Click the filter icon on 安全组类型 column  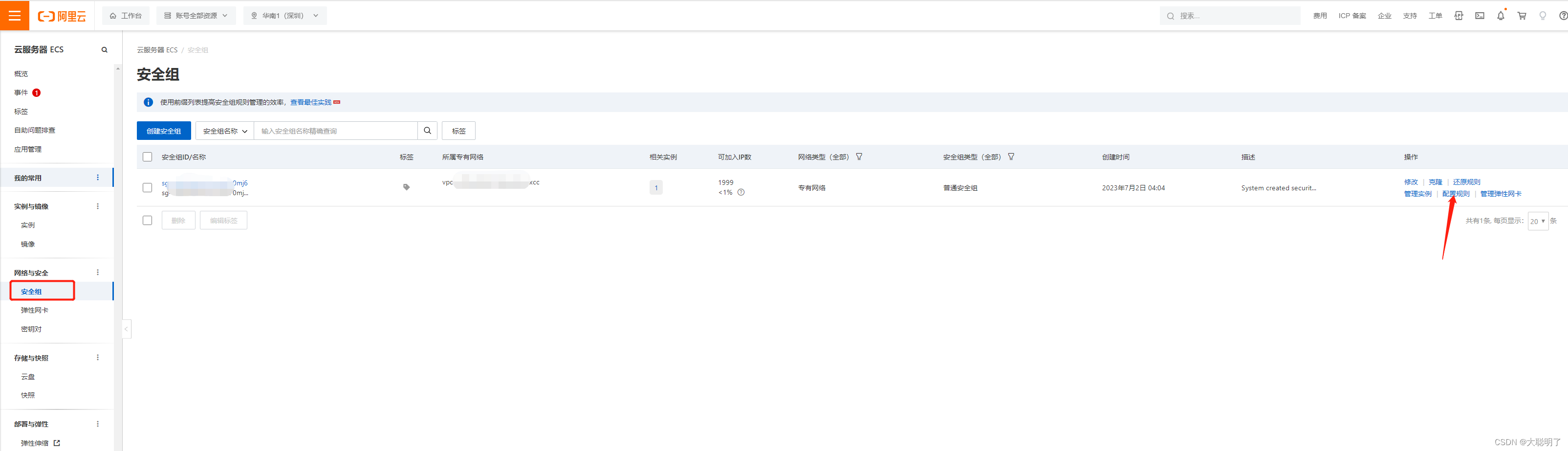(x=1011, y=157)
